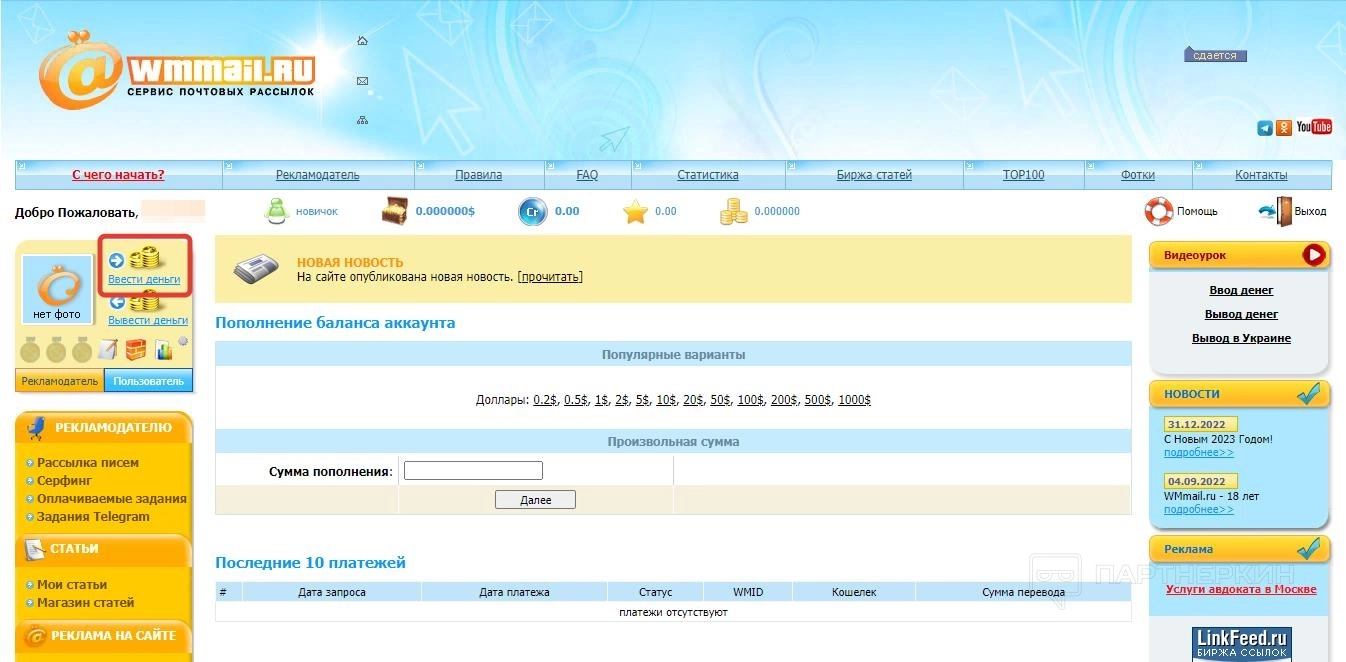
Task: Open the YouTube channel icon
Action: [x=1314, y=127]
